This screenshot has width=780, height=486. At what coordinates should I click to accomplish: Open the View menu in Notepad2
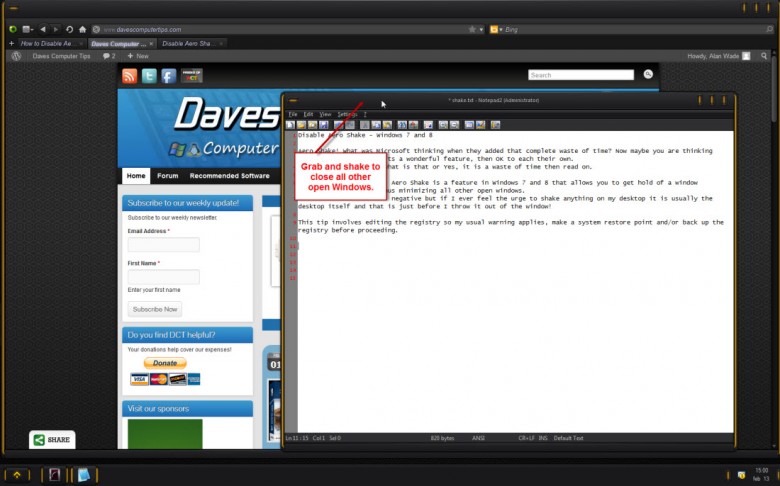pos(325,114)
